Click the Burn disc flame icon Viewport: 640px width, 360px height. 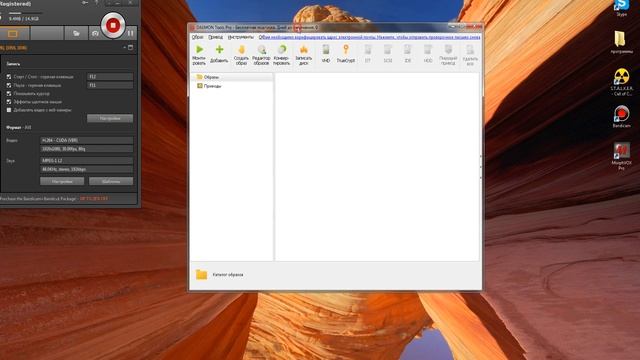[x=304, y=50]
